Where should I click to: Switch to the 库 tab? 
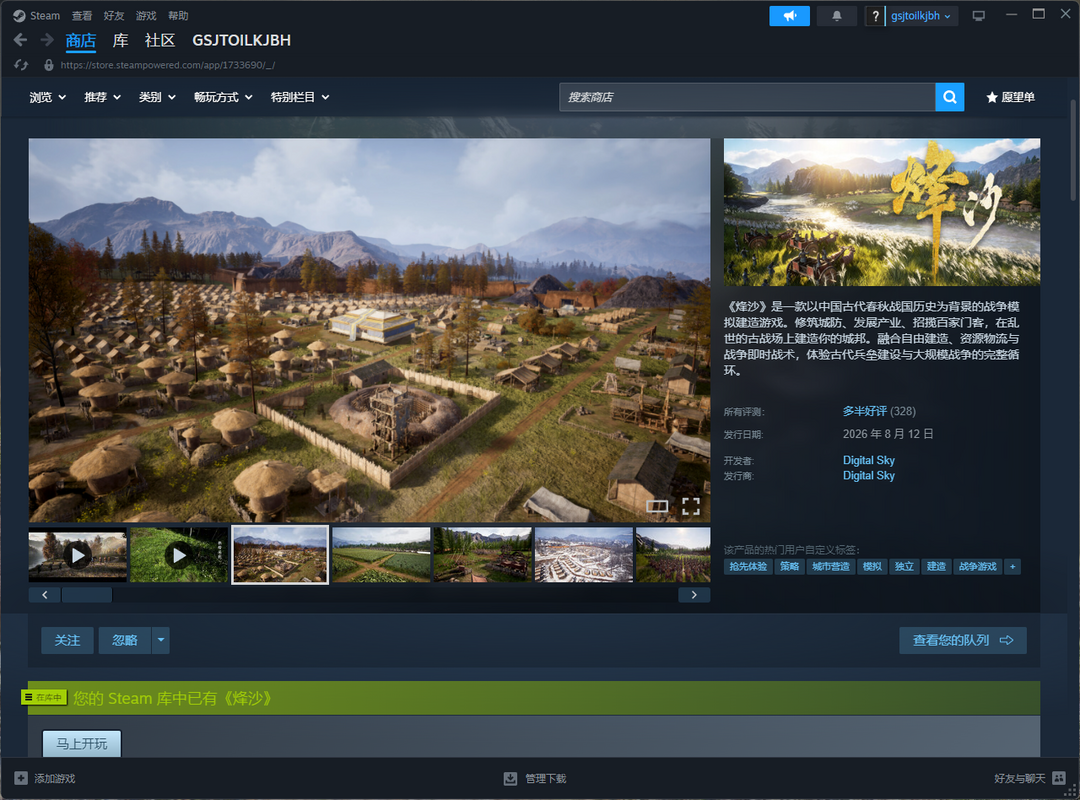(x=121, y=41)
